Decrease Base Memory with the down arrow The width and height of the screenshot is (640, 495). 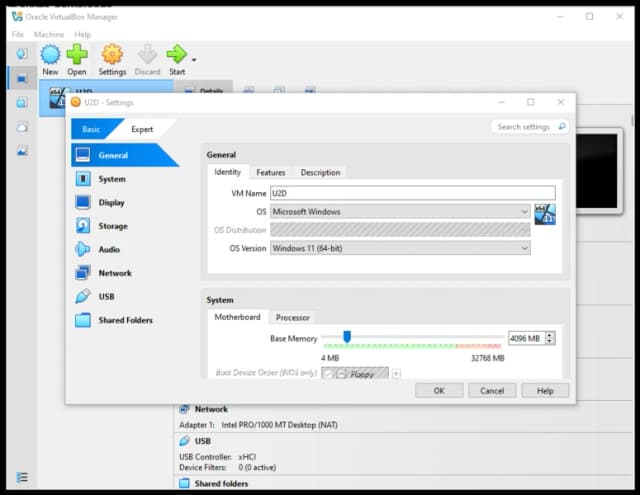pos(550,342)
